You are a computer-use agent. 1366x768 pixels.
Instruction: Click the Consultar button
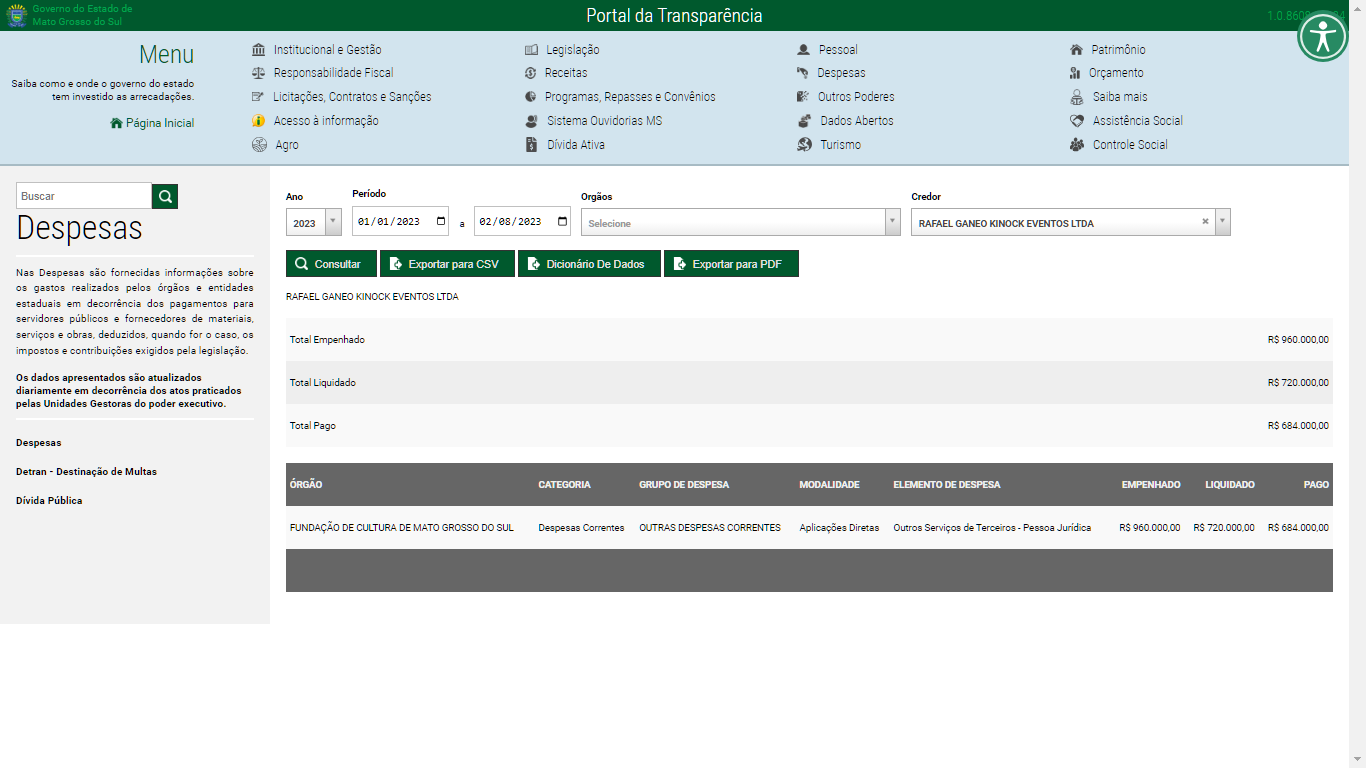click(331, 264)
